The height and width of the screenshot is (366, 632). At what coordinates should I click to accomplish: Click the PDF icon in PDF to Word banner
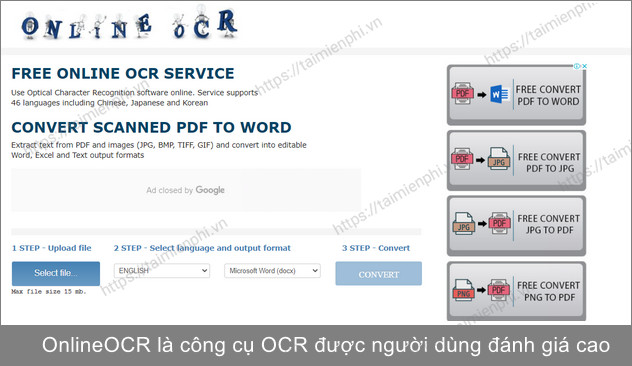tap(462, 94)
